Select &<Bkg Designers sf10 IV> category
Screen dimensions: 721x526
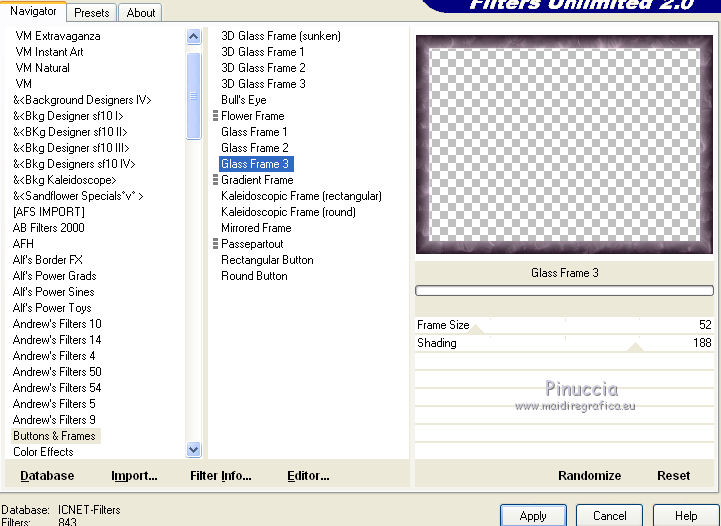[x=74, y=164]
